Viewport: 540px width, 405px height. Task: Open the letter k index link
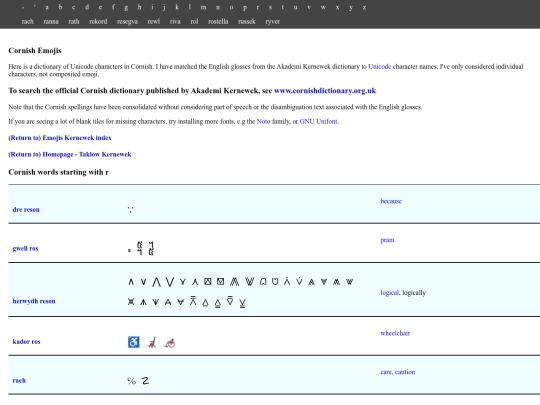(x=177, y=7)
